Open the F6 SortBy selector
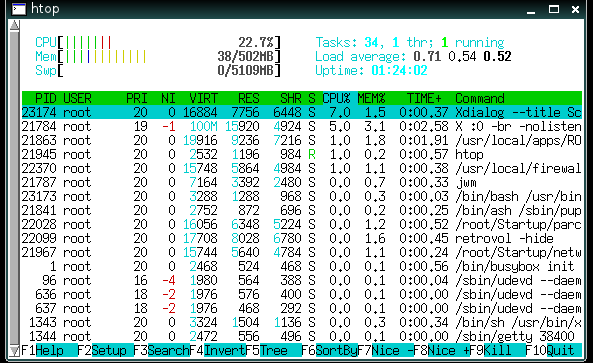The height and width of the screenshot is (363, 593). [329, 350]
